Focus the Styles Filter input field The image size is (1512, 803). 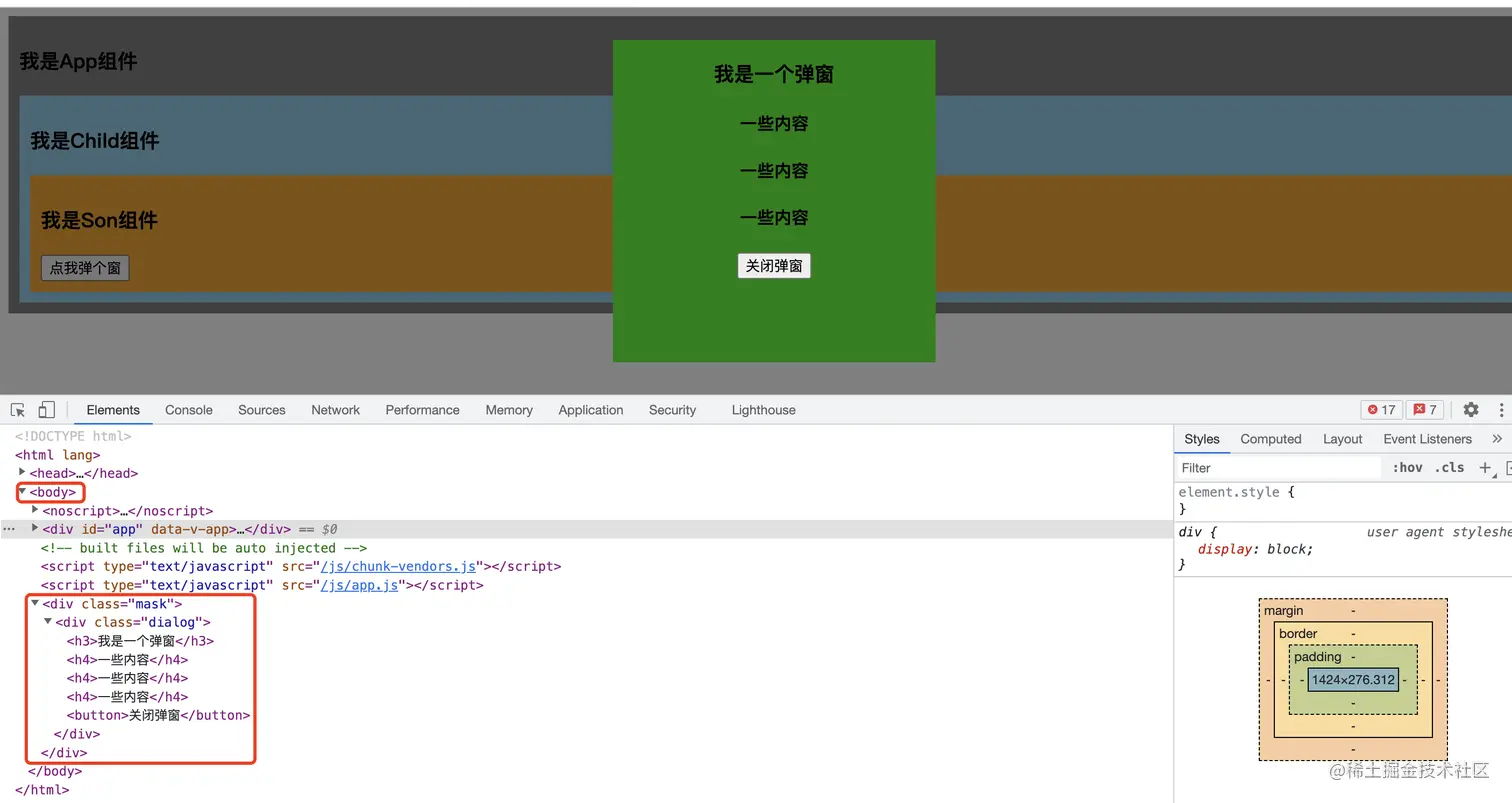pos(1279,467)
